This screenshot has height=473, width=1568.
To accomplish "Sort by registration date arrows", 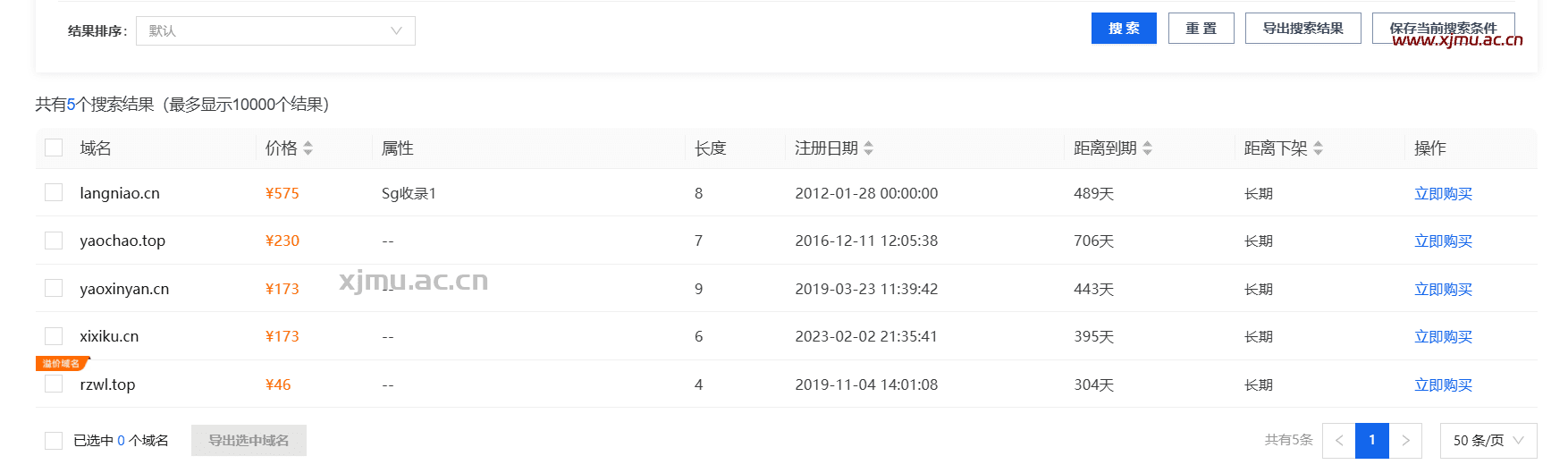I will (869, 148).
